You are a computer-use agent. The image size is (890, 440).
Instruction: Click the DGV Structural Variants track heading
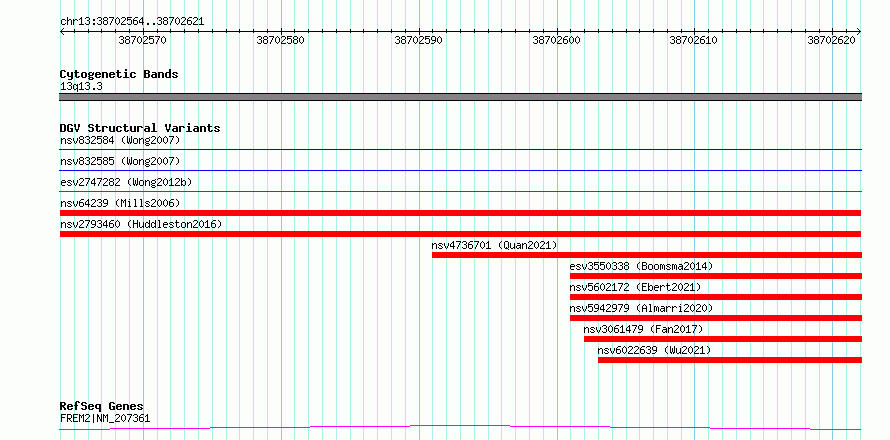coord(140,128)
